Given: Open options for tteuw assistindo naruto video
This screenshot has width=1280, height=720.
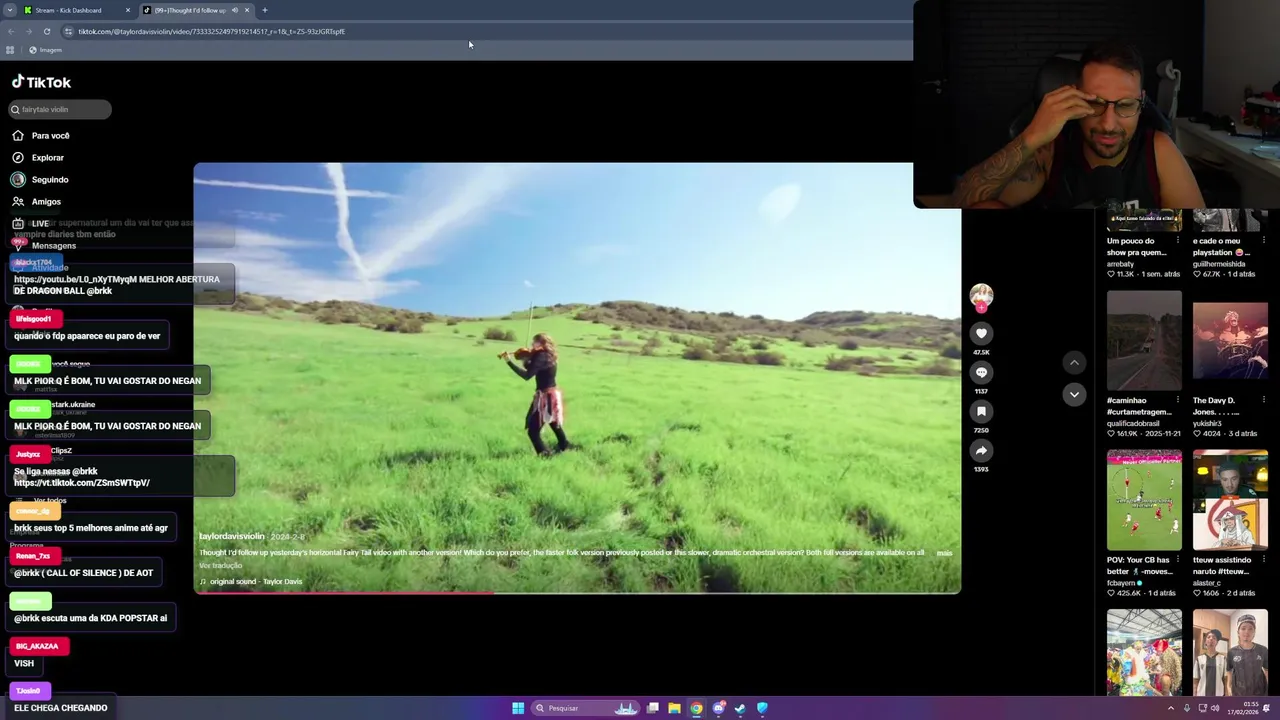Looking at the screenshot, I should click(1264, 560).
